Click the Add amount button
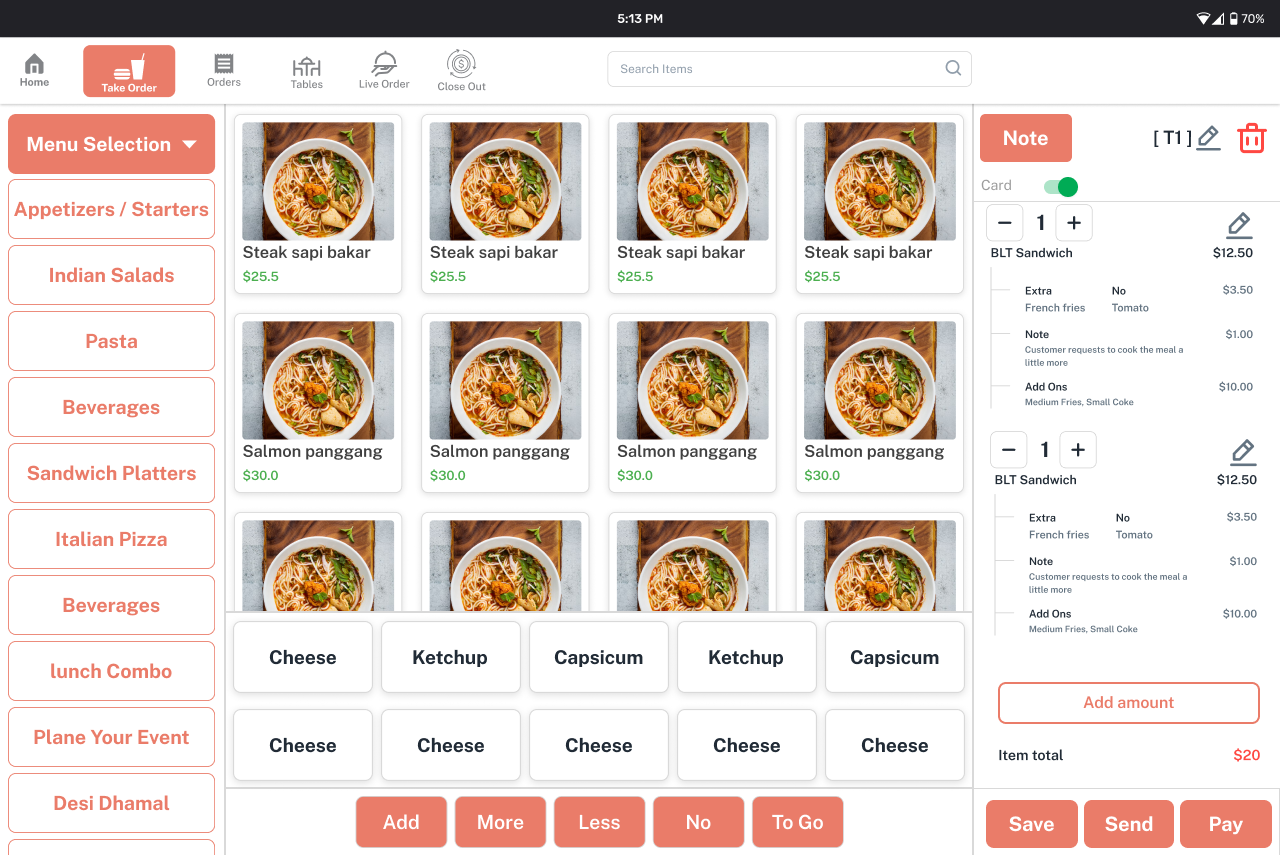This screenshot has height=855, width=1280. point(1128,703)
